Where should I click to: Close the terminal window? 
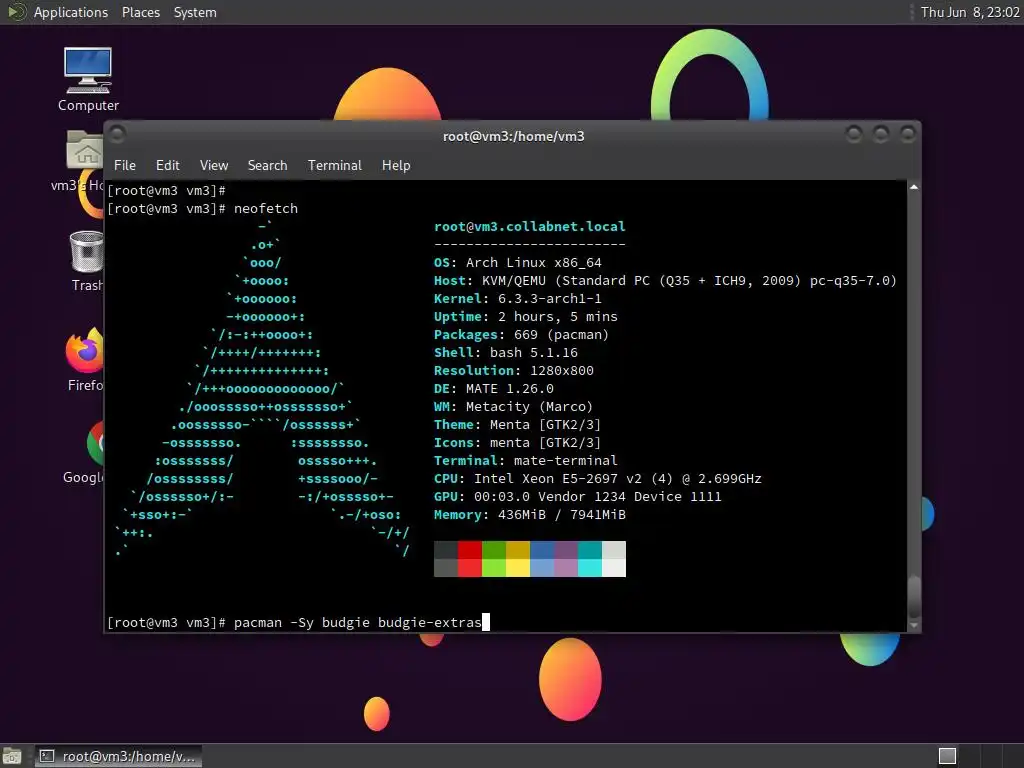(907, 135)
